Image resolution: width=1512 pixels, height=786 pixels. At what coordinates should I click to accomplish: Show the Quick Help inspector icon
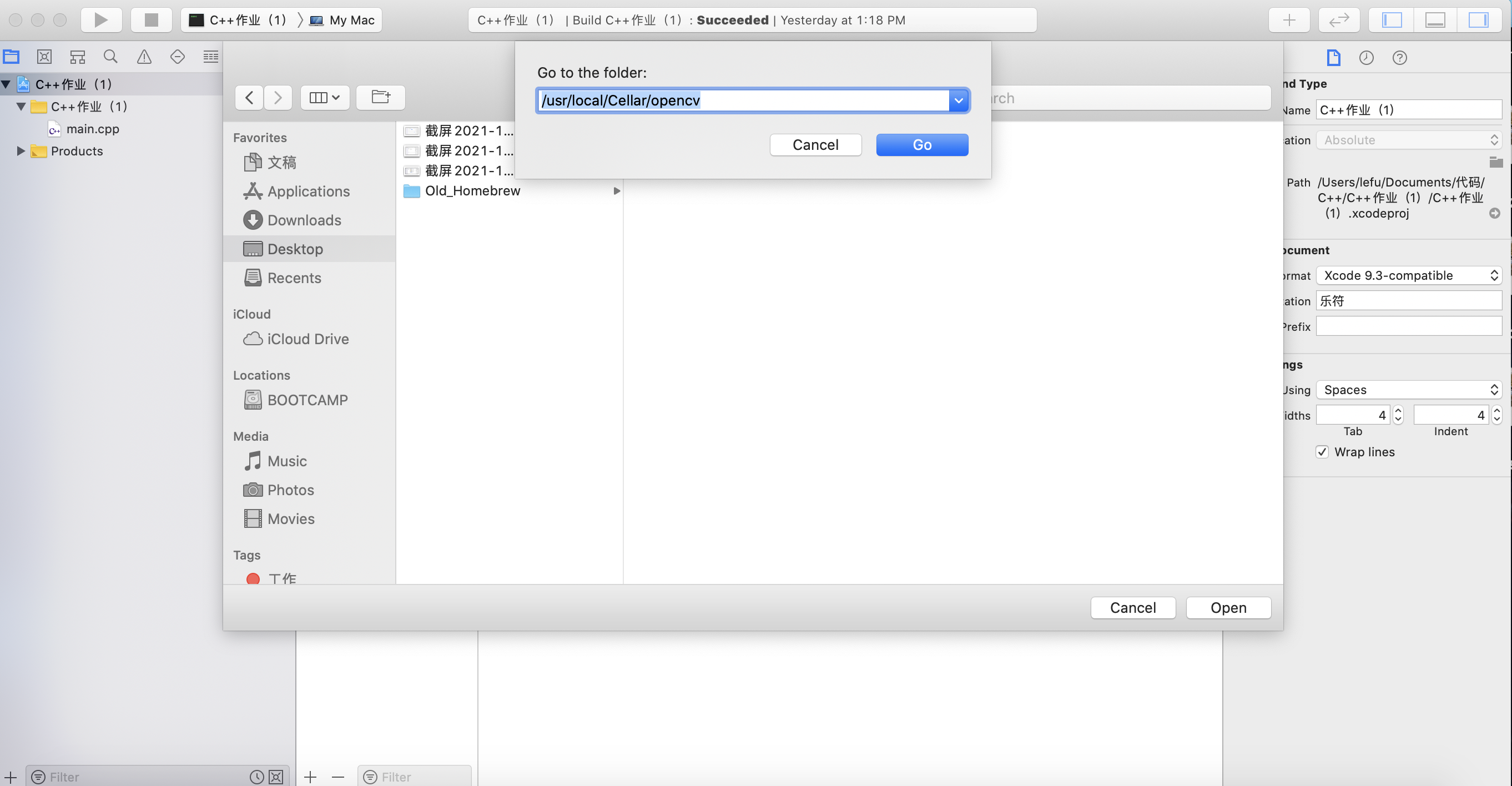coord(1399,58)
